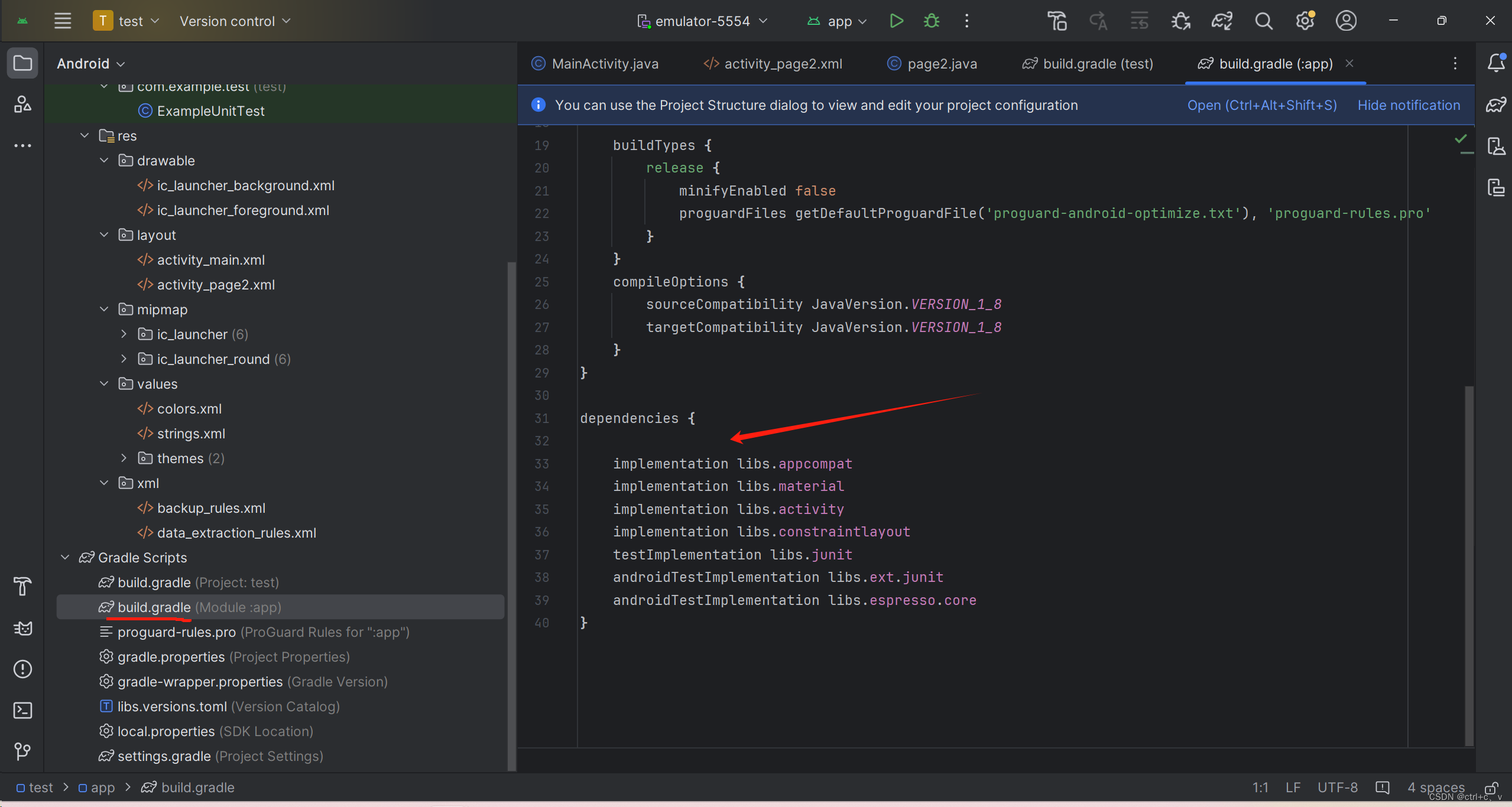Open IDE settings gear
The image size is (1512, 807).
pos(1305,21)
